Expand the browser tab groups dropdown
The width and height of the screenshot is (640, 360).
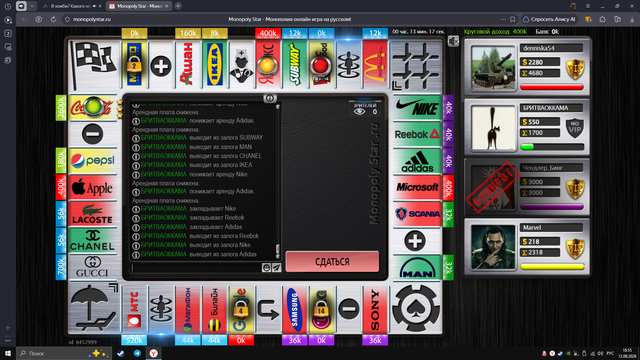32,6
